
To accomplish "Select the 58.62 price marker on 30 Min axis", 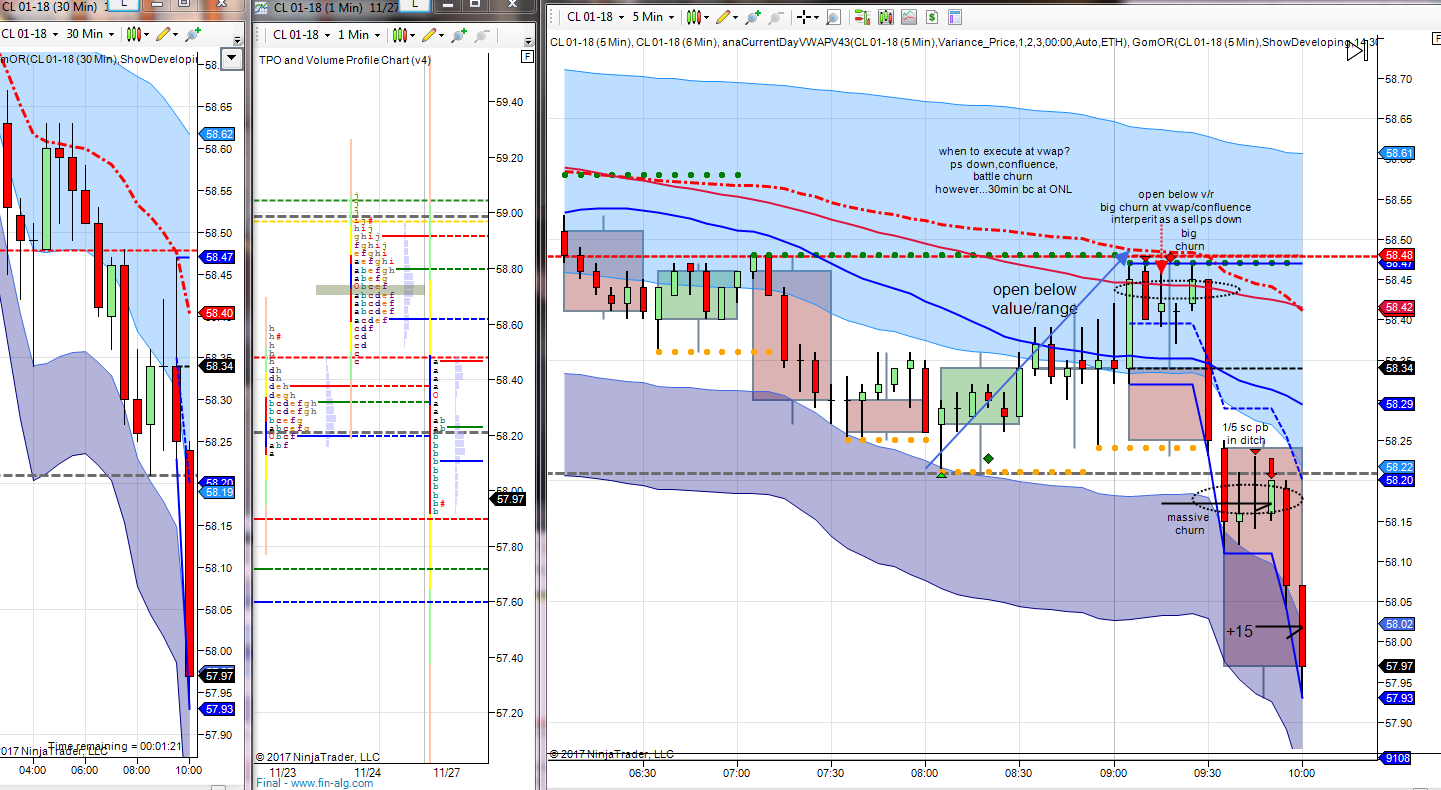I will point(219,133).
